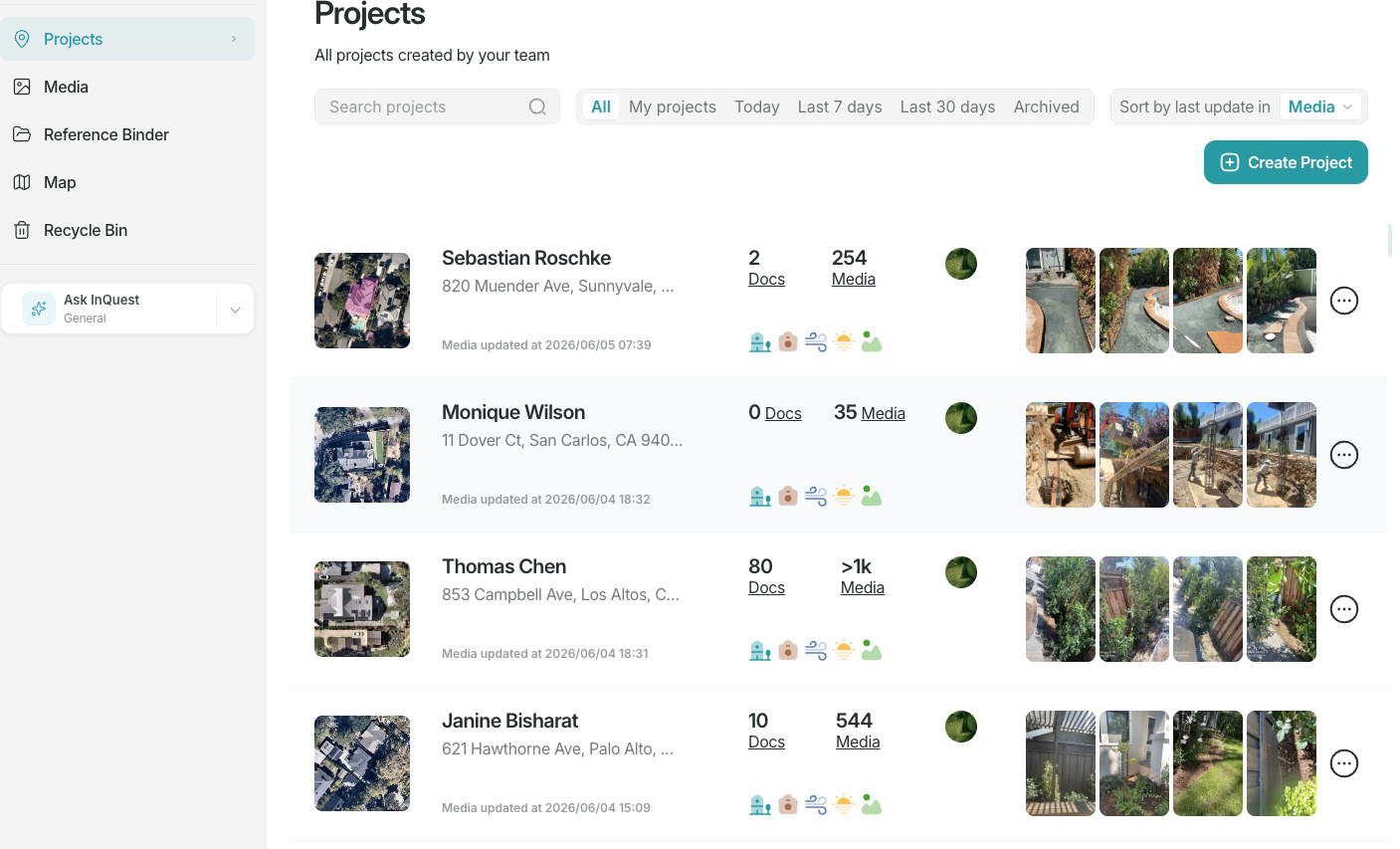Viewport: 1400px width, 849px height.
Task: Open Sebastian Roschke more options menu
Action: pos(1344,301)
